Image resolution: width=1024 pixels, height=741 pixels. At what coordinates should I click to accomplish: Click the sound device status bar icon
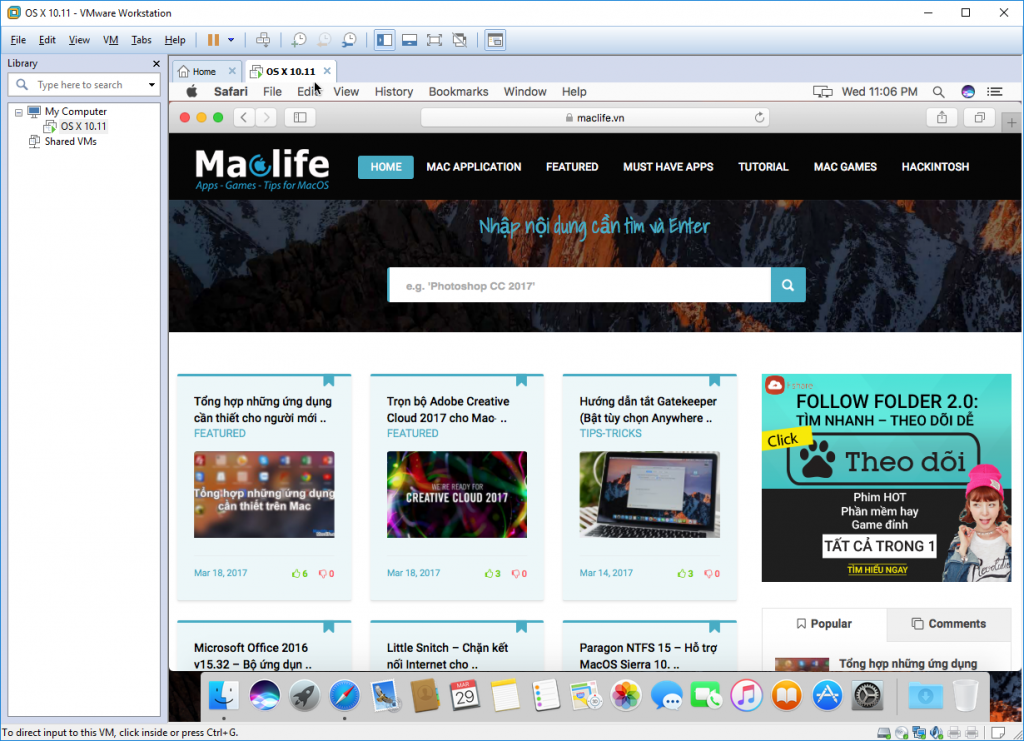pyautogui.click(x=936, y=731)
